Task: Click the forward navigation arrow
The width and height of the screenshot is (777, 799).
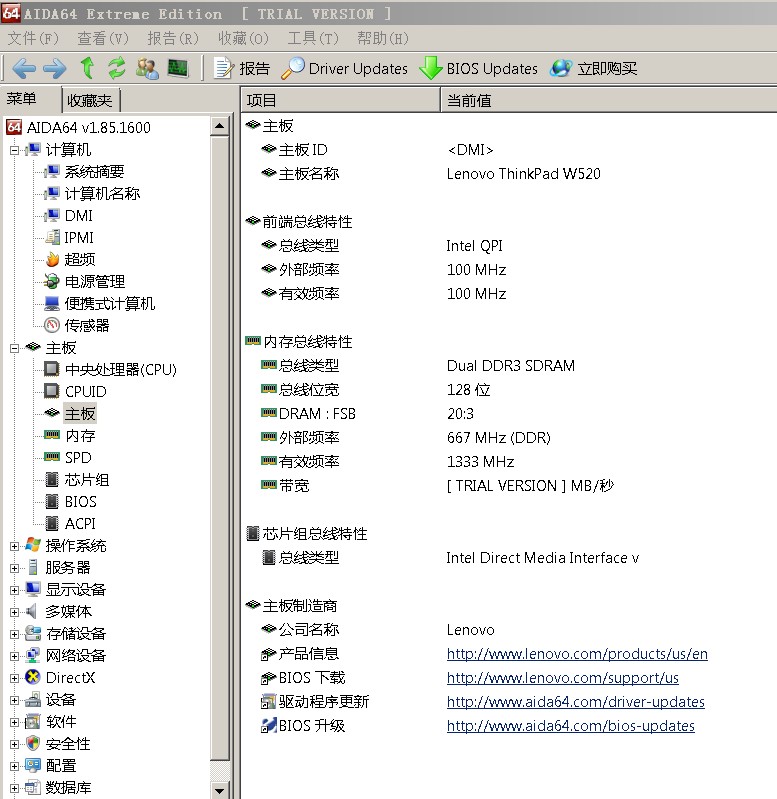Action: click(54, 68)
